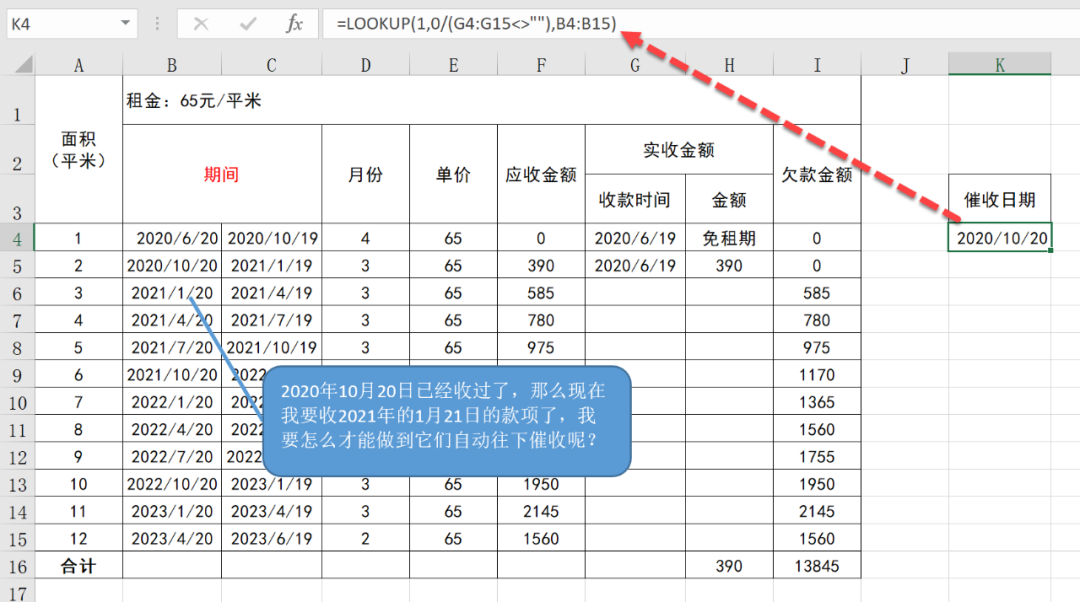Click cell with 租金：65元/平米
Image resolution: width=1080 pixels, height=602 pixels.
click(x=492, y=101)
